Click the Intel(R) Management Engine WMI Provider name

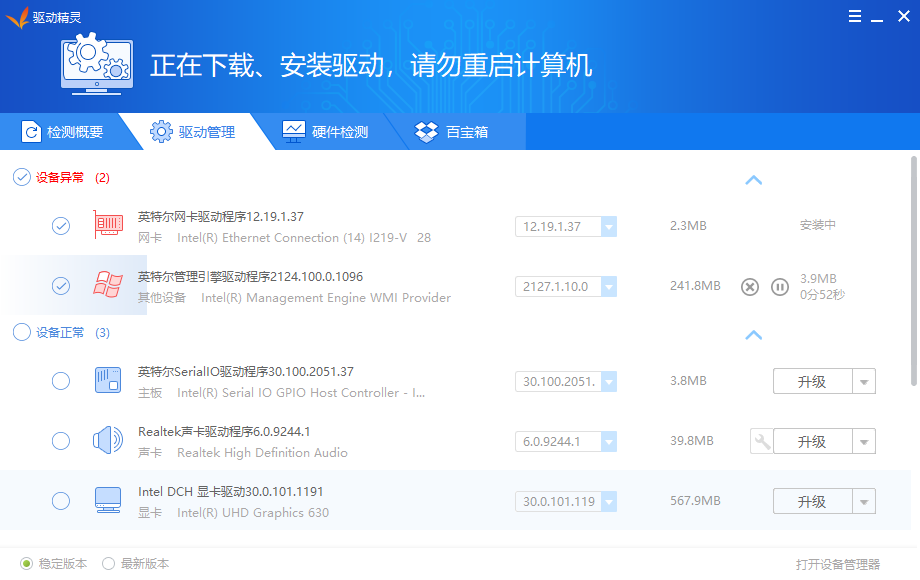(x=326, y=298)
